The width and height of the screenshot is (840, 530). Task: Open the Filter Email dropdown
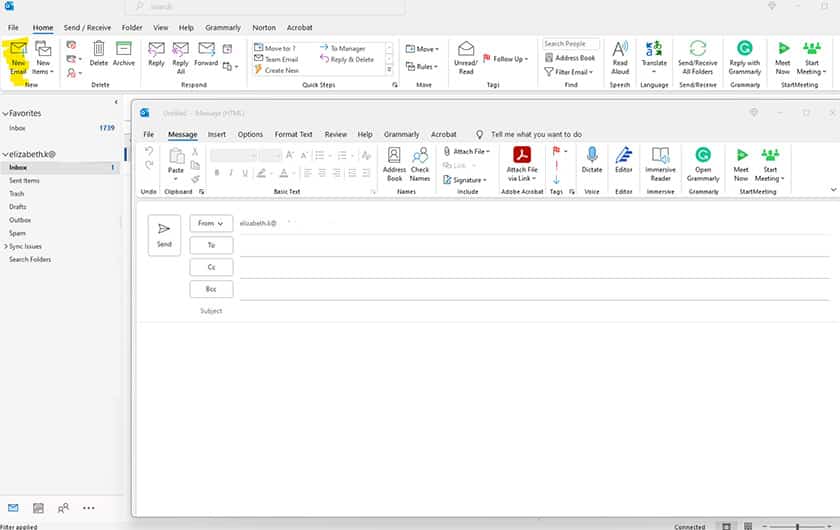pyautogui.click(x=569, y=71)
